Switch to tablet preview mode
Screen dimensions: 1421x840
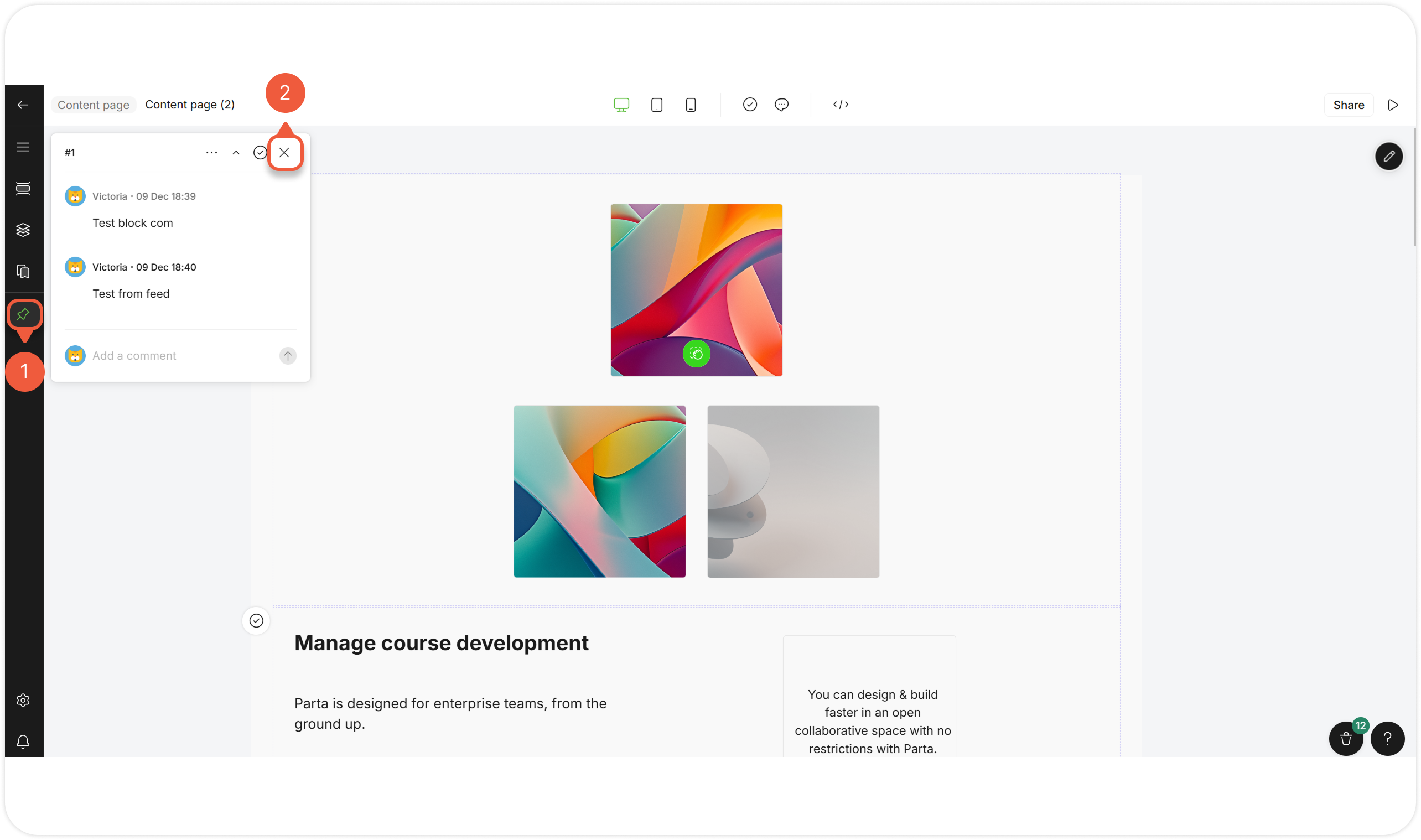pos(656,105)
